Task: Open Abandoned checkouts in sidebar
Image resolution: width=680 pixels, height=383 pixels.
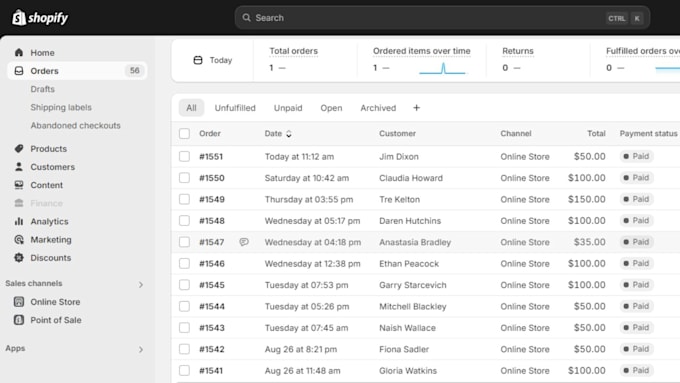Action: (x=75, y=125)
